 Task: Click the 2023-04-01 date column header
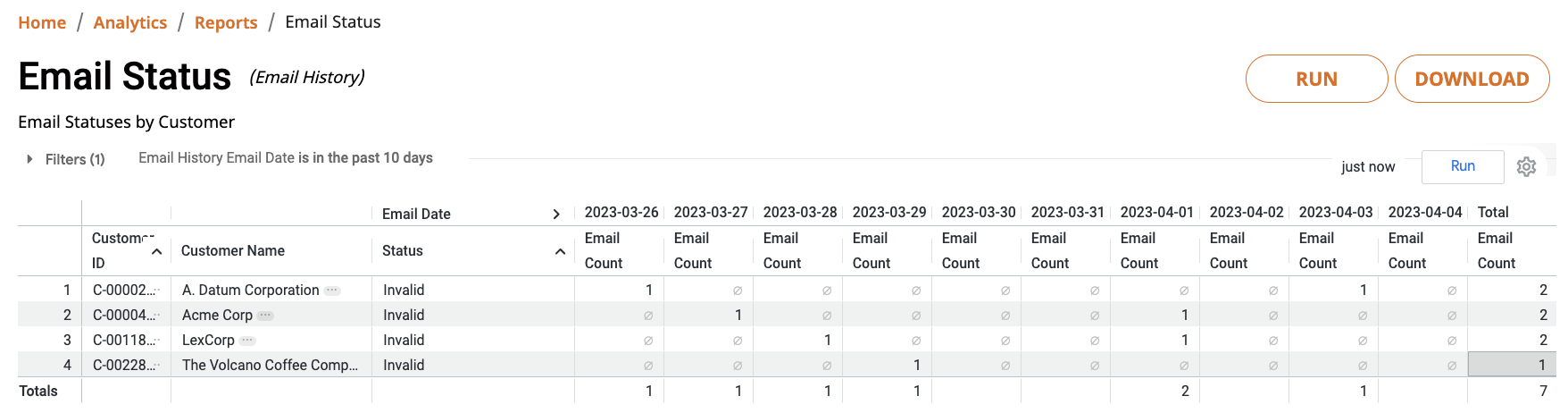pyautogui.click(x=1156, y=213)
